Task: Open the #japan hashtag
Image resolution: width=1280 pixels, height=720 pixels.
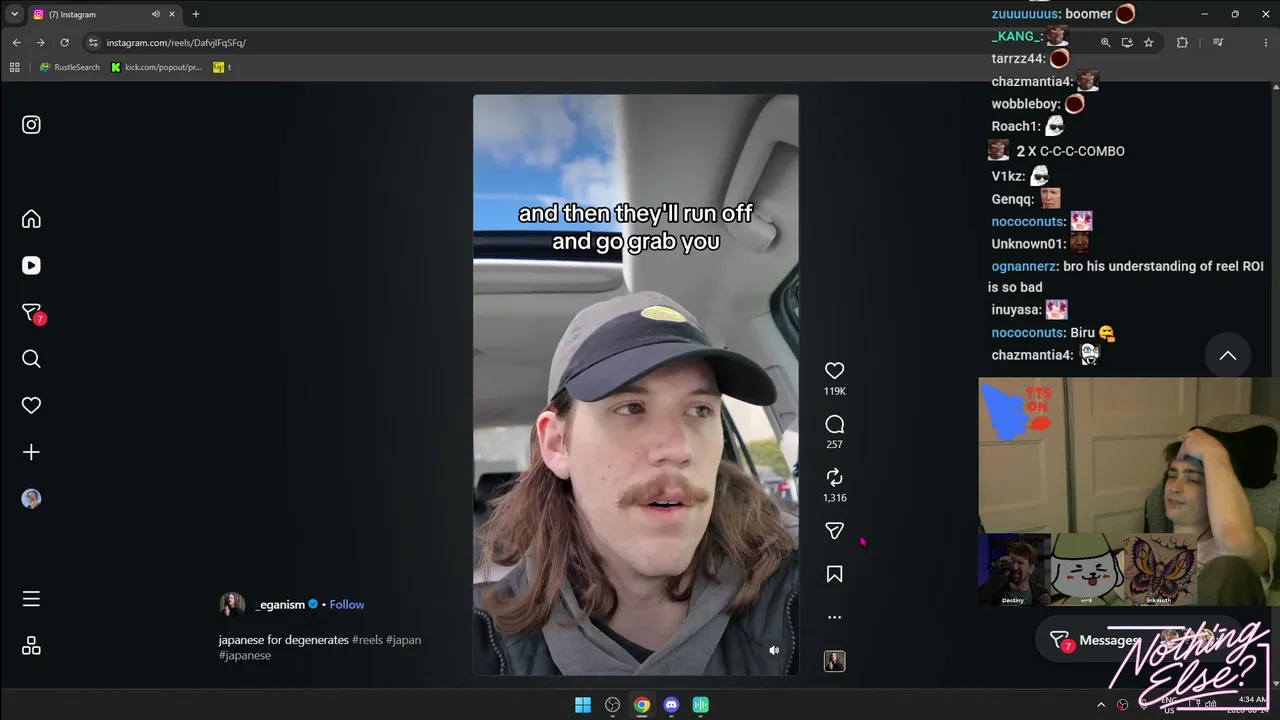Action: pos(404,640)
